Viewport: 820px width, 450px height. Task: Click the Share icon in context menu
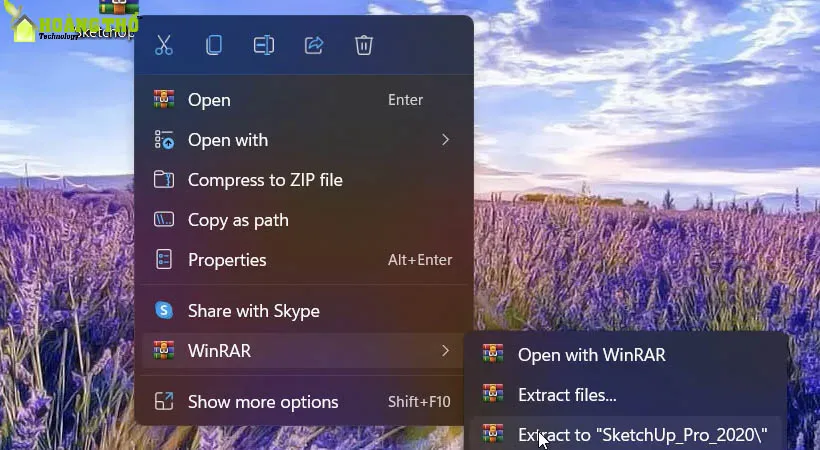(314, 46)
